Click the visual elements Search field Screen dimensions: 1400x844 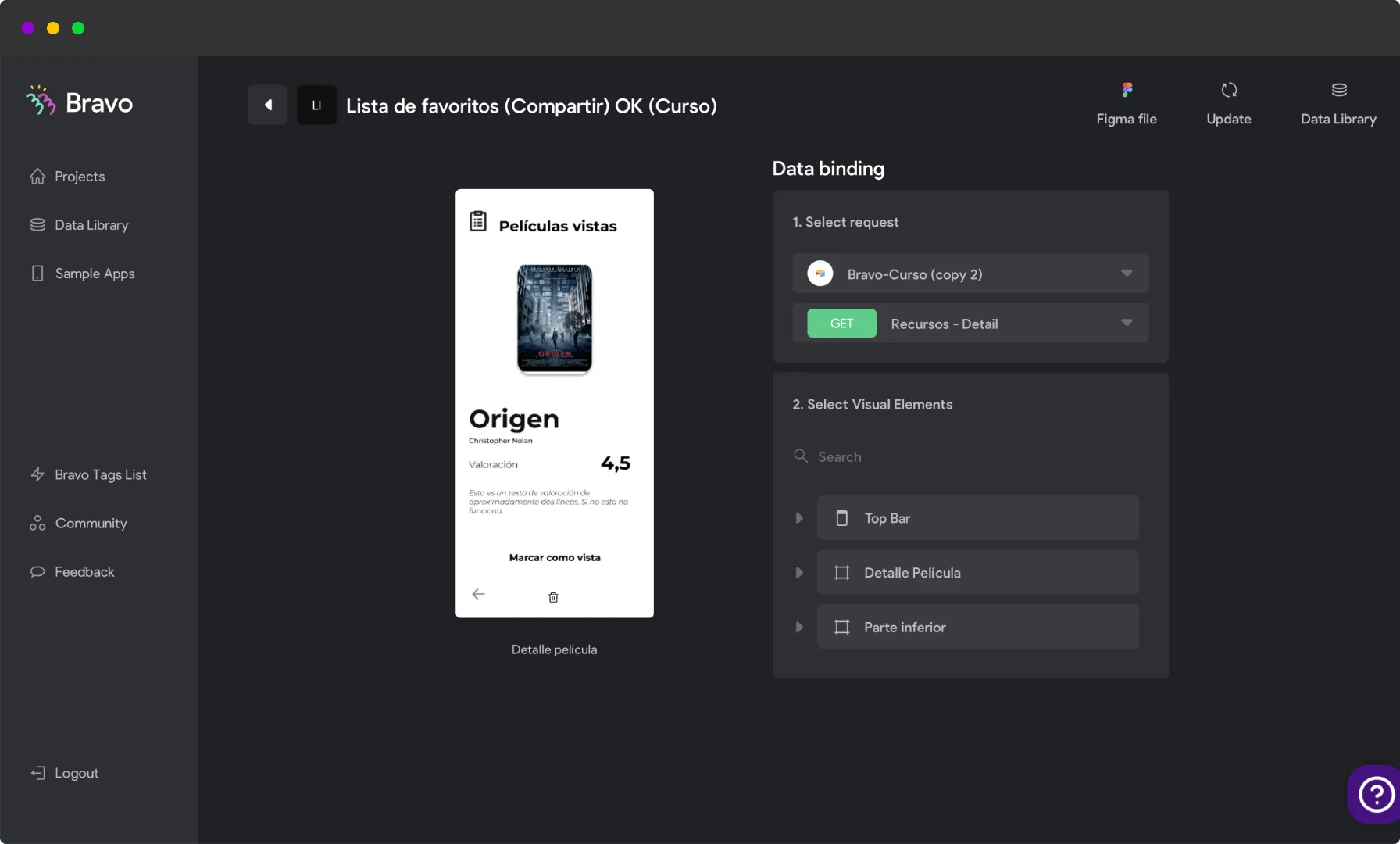coord(969,456)
